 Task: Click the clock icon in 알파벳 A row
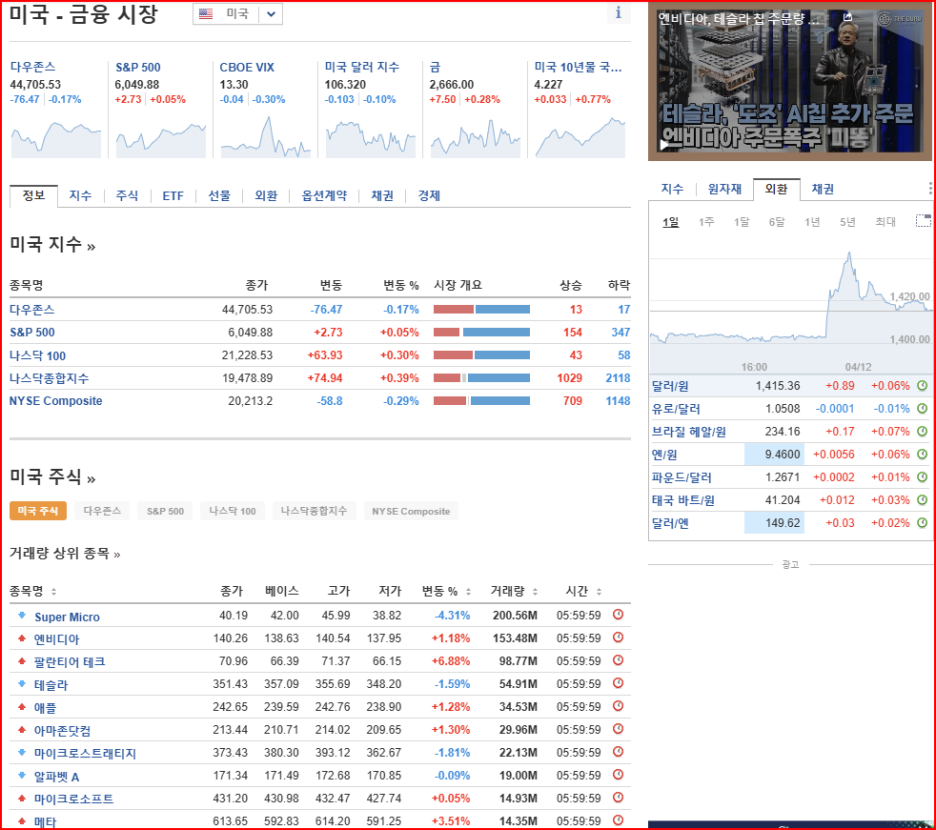[x=618, y=774]
